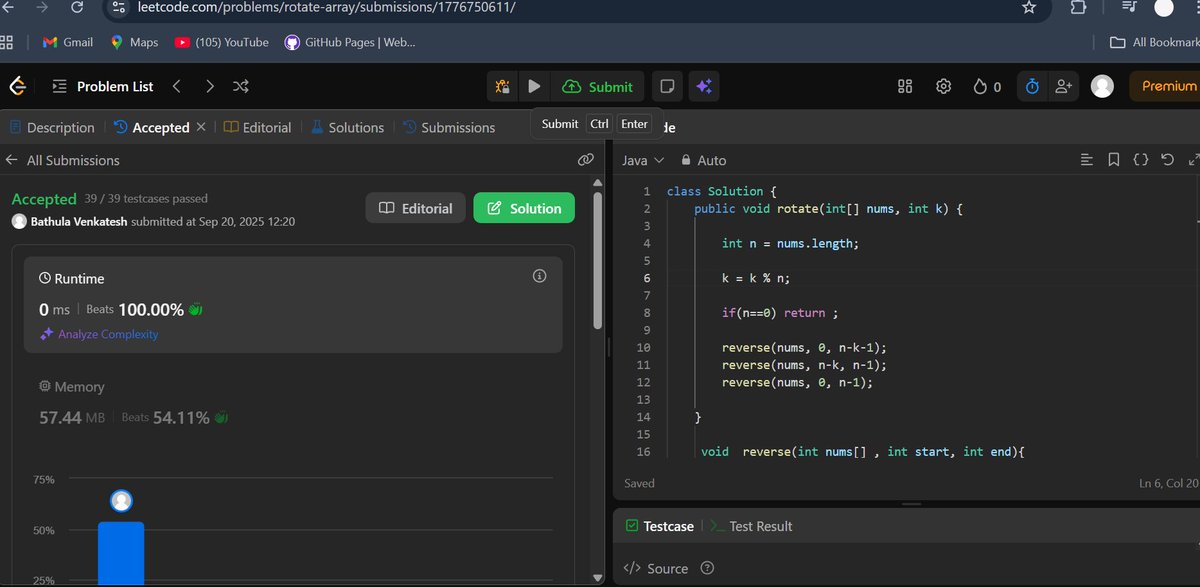The width and height of the screenshot is (1200, 587).
Task: Go to previous problem arrow
Action: click(176, 86)
